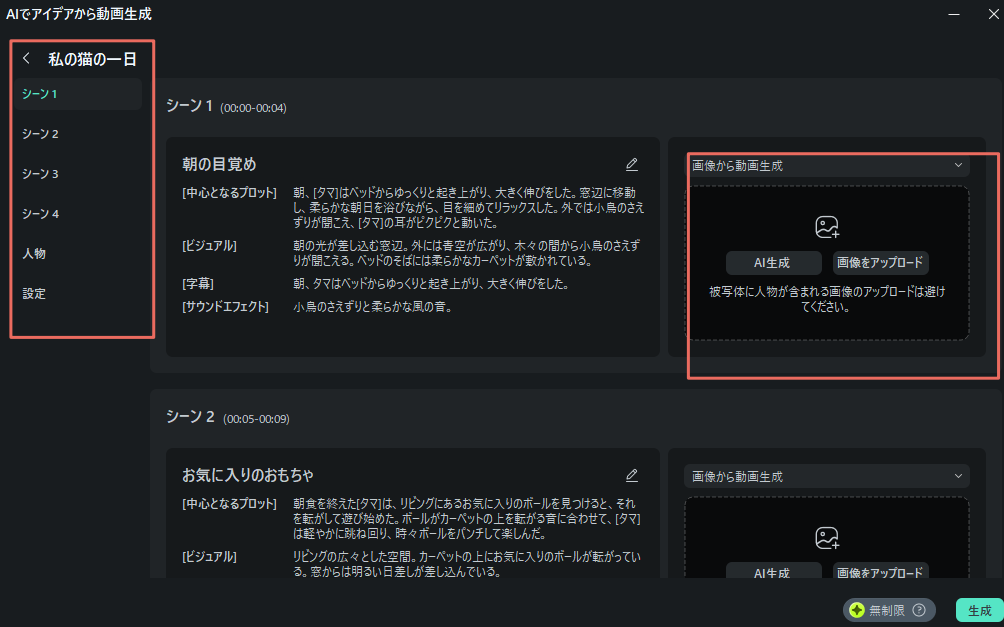Click the green AI credits icon beside 無制限
Viewport: 1004px width, 627px height.
pos(857,610)
